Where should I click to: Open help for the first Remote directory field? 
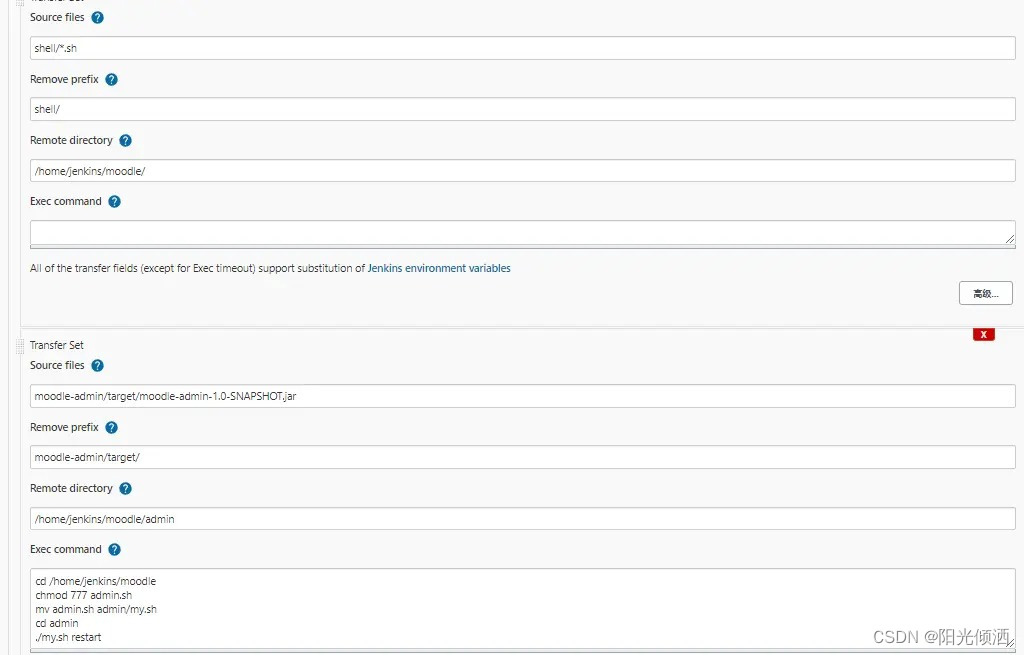click(x=125, y=140)
